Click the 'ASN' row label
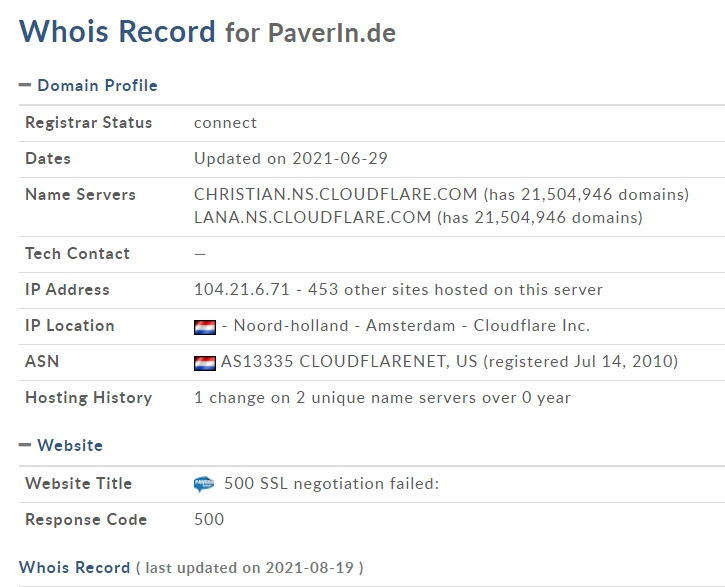The height and width of the screenshot is (587, 725). 42,361
